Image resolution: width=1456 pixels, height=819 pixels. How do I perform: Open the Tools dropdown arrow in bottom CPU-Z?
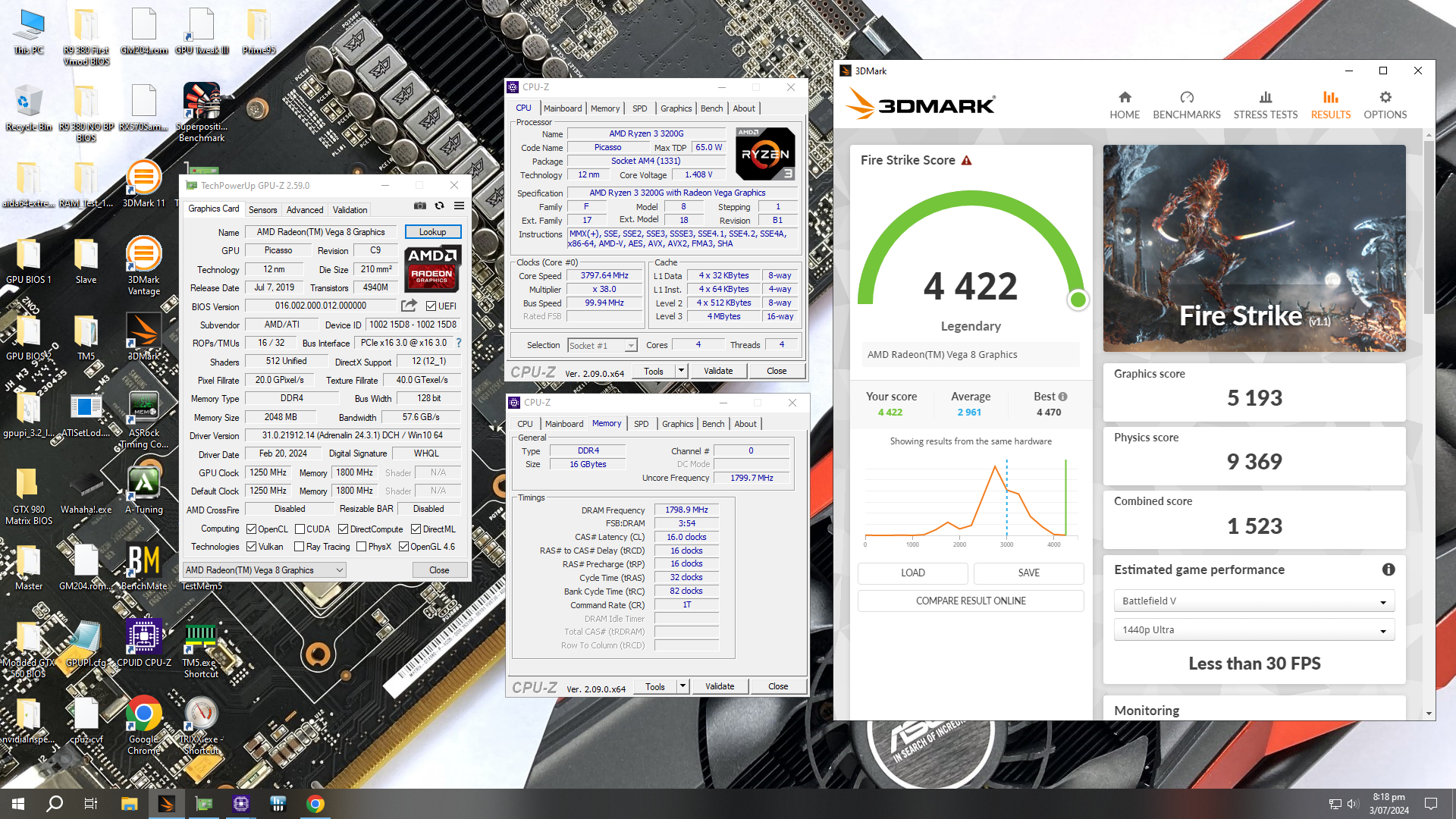coord(682,686)
